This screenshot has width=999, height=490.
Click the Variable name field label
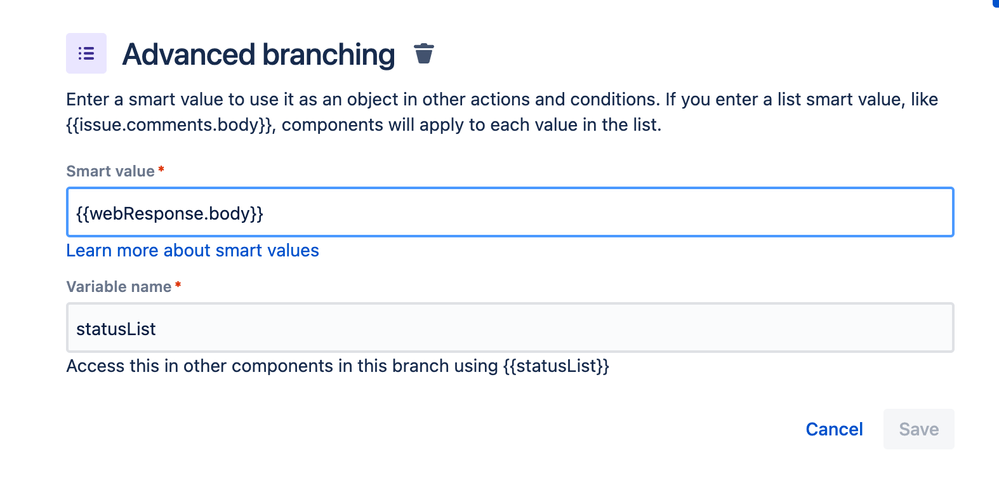pyautogui.click(x=119, y=287)
